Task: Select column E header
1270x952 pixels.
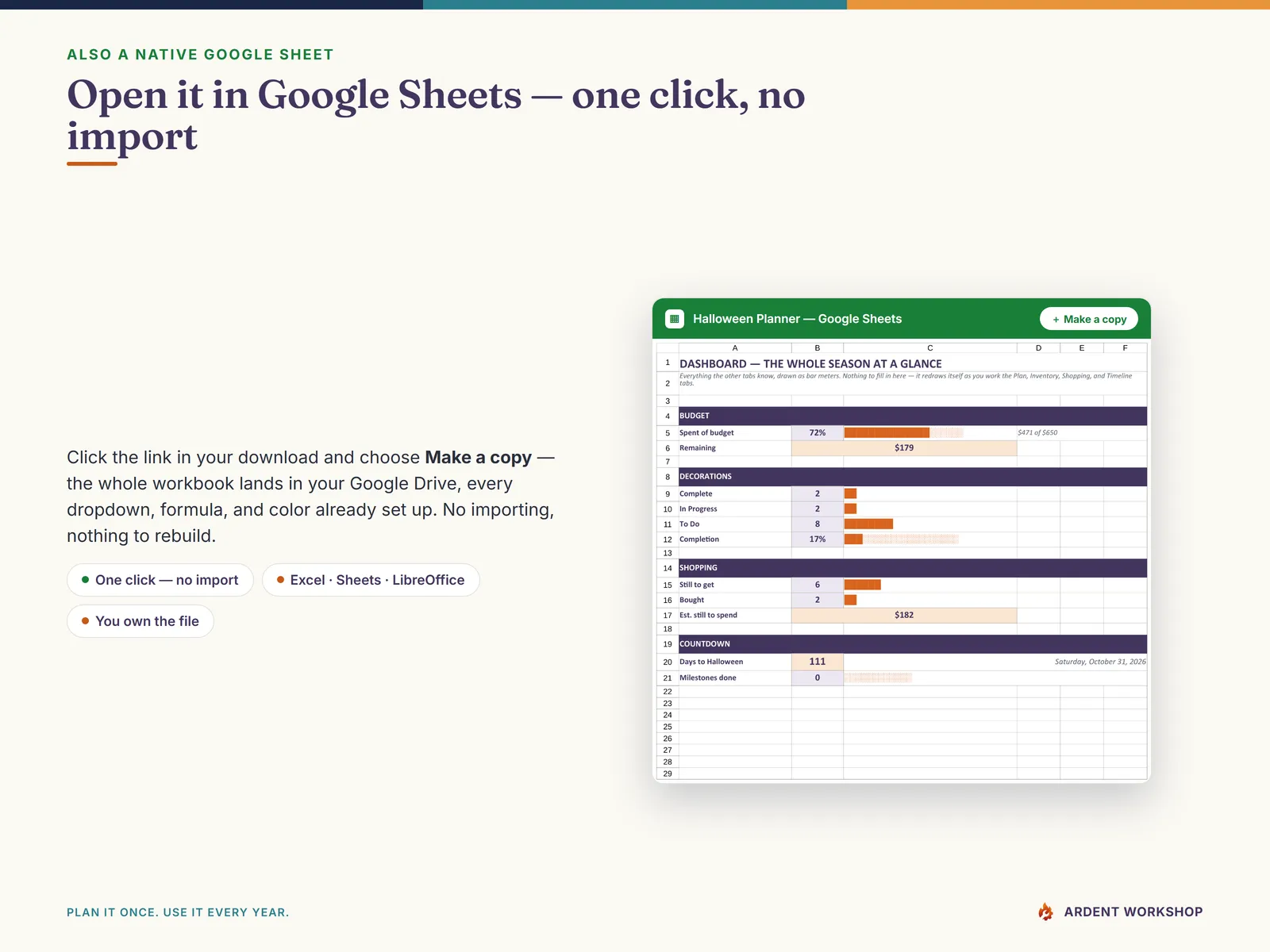Action: coord(1082,347)
